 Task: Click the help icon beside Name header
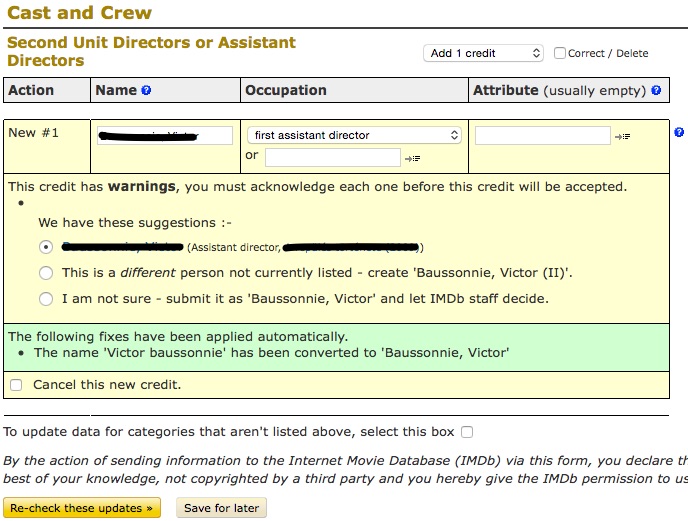(146, 91)
